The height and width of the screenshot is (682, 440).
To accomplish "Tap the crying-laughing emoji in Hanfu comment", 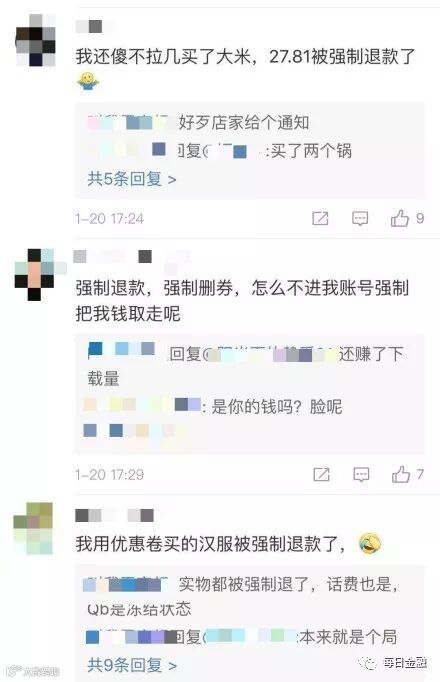I will point(370,544).
